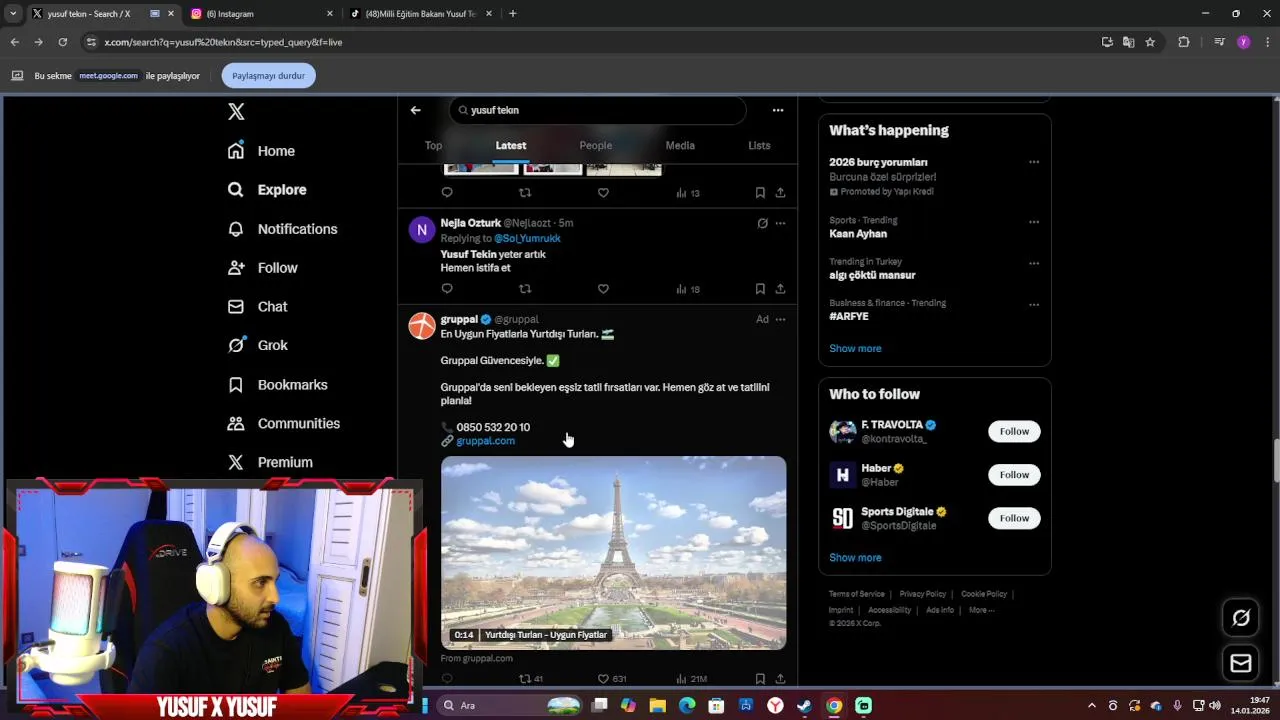Image resolution: width=1280 pixels, height=720 pixels.
Task: Open Microsoft Edge from the taskbar
Action: click(687, 705)
